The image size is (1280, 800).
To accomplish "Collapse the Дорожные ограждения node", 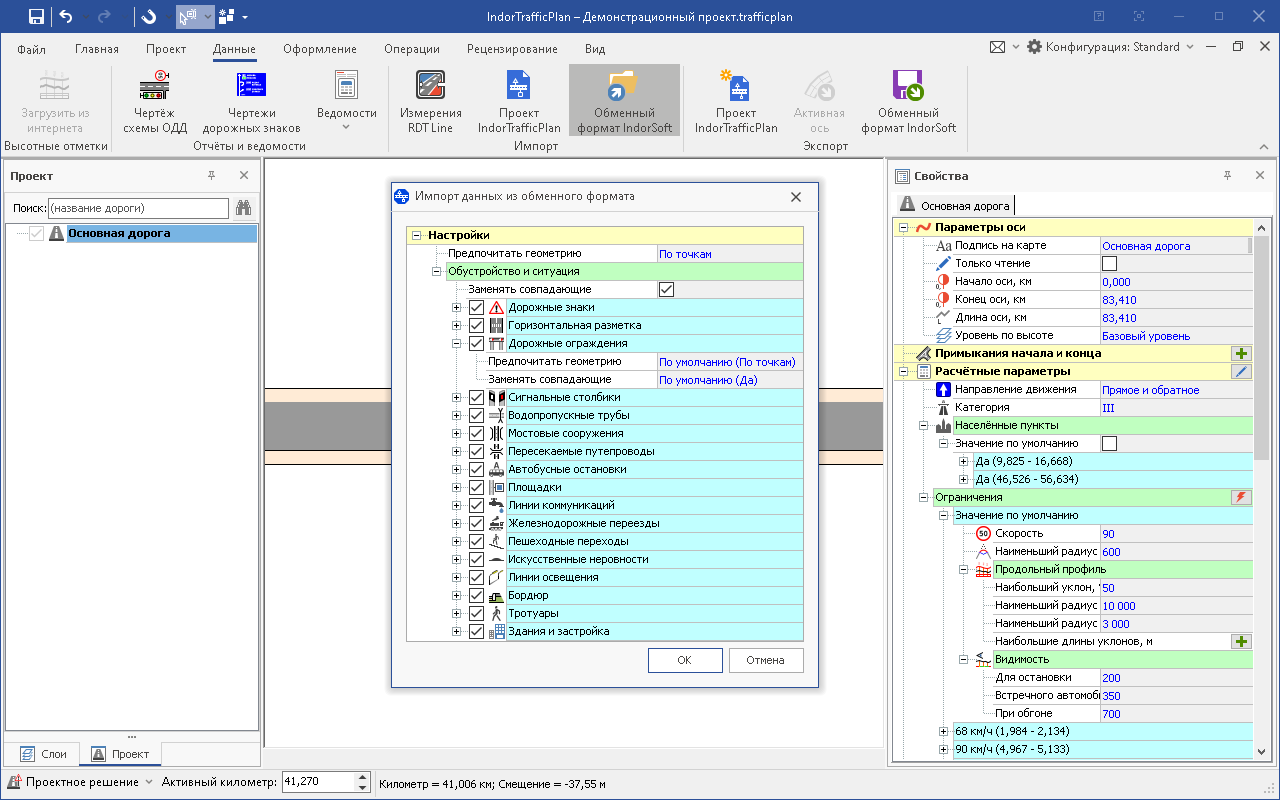I will 457,343.
